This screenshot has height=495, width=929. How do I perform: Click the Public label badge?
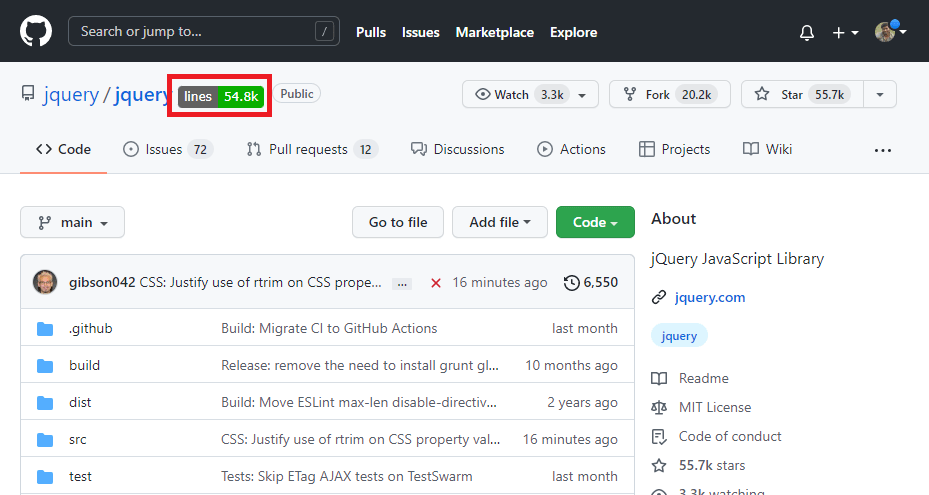pyautogui.click(x=297, y=94)
